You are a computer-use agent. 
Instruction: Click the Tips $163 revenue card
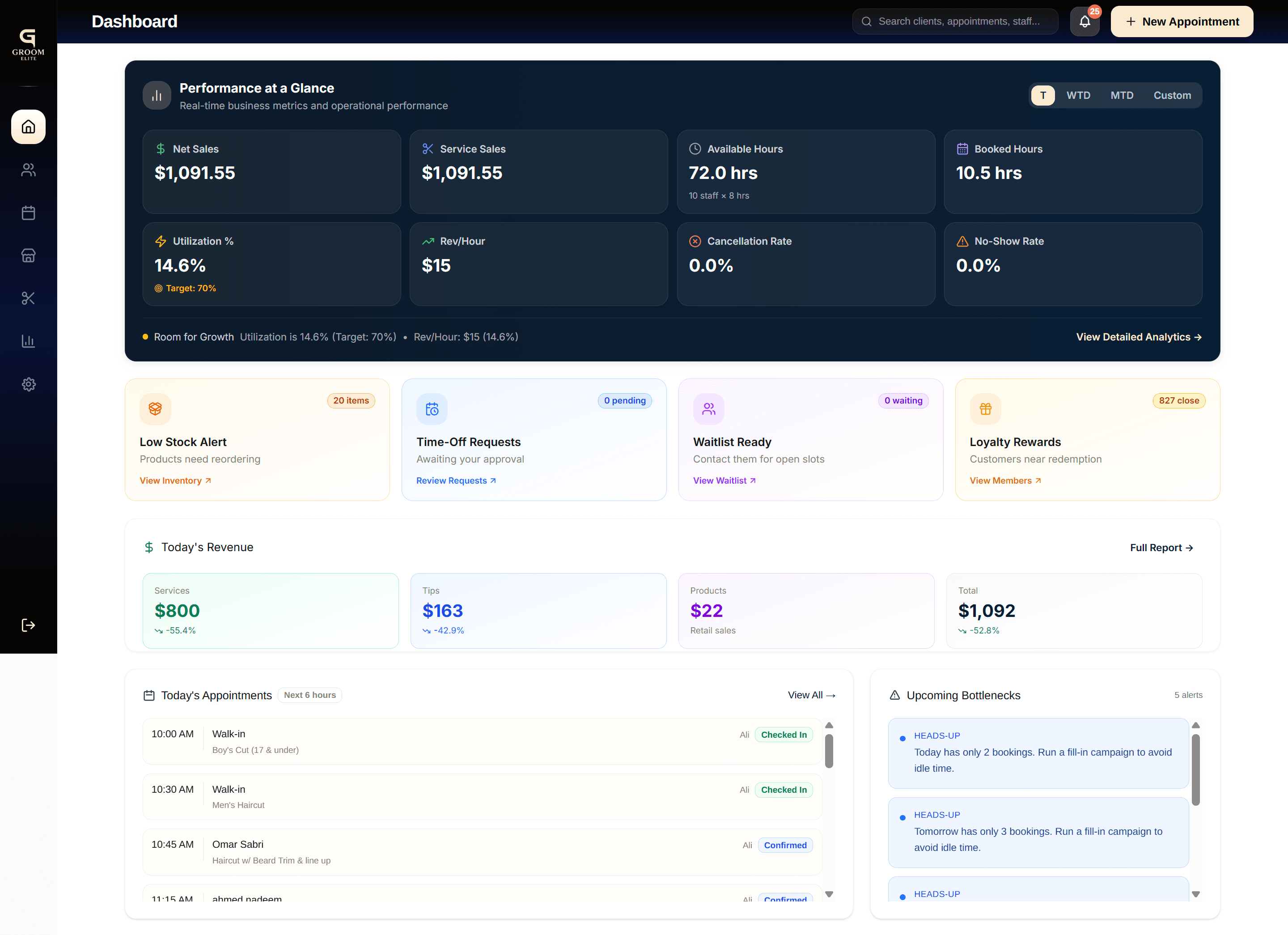(538, 611)
